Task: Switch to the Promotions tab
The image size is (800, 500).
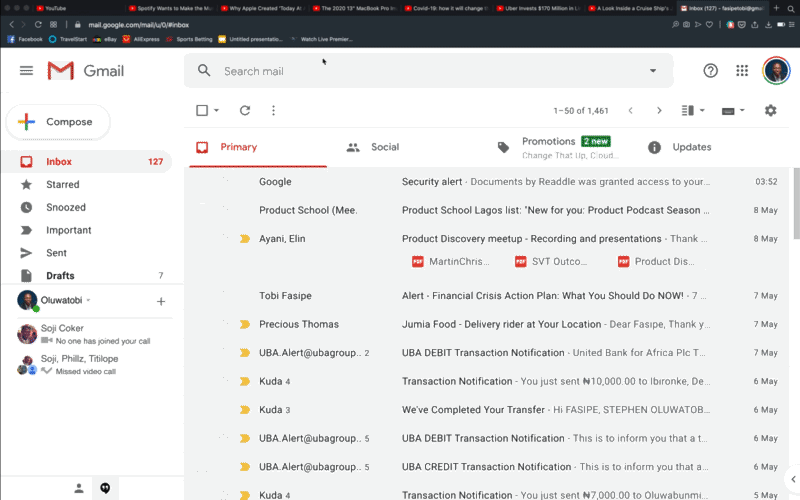Action: click(561, 147)
